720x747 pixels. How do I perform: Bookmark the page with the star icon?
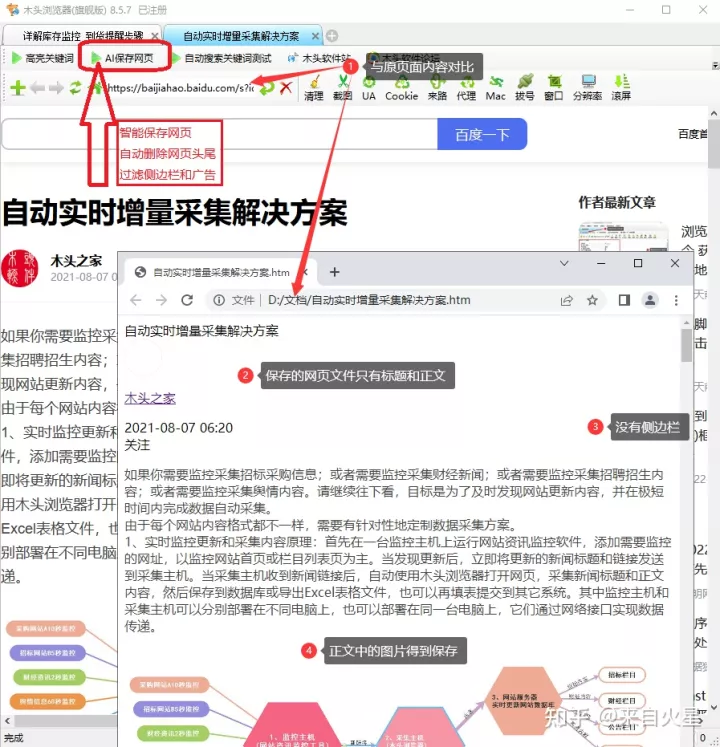(x=592, y=300)
